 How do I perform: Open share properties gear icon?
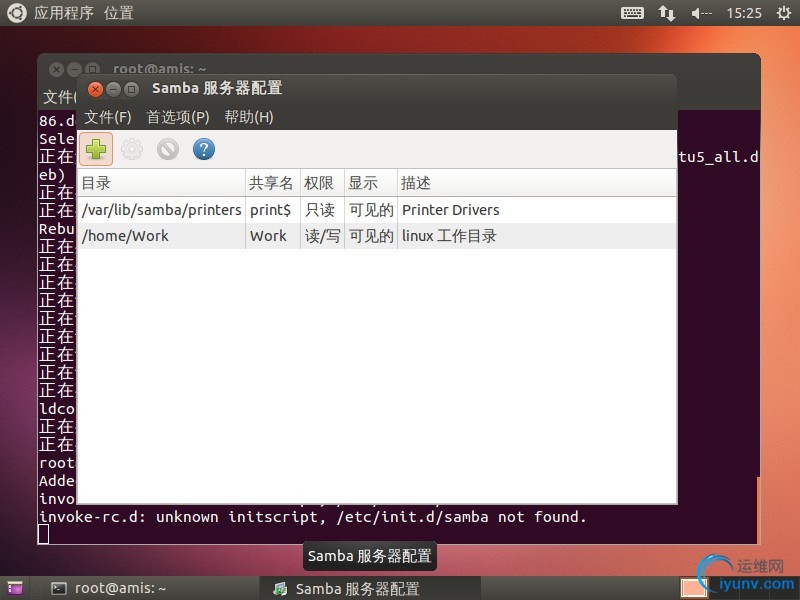click(x=132, y=149)
